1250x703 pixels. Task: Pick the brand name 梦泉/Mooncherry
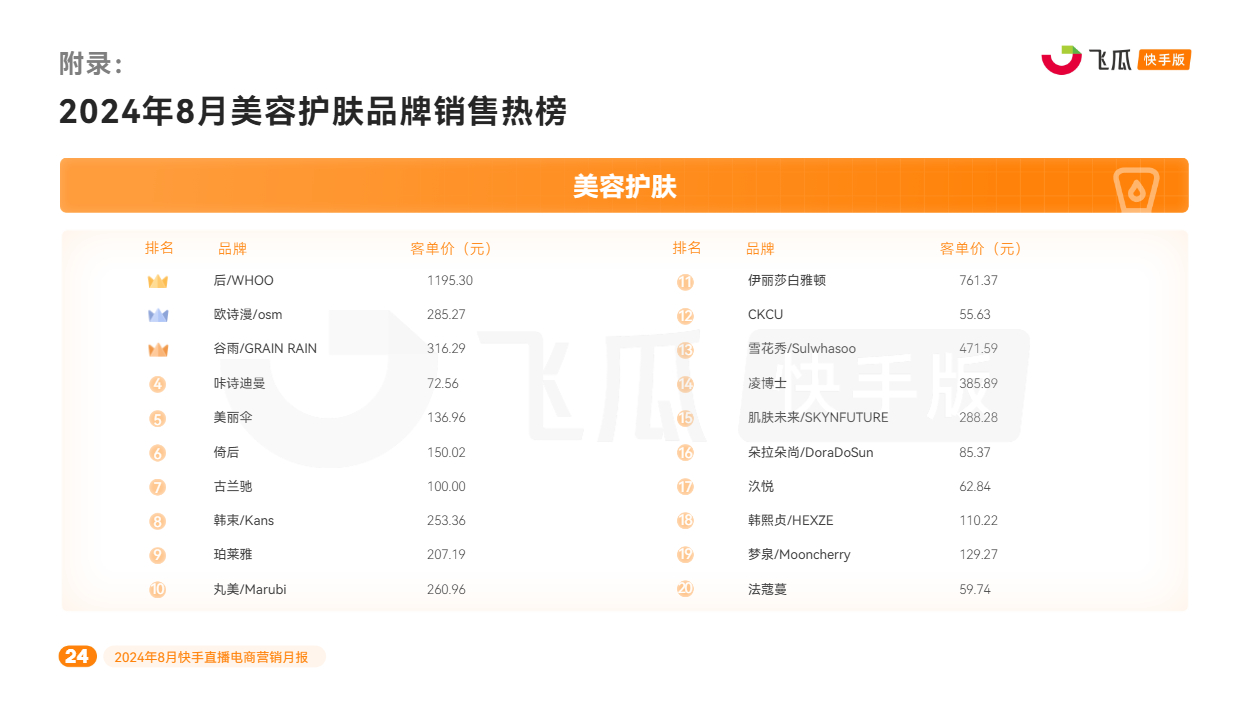799,554
